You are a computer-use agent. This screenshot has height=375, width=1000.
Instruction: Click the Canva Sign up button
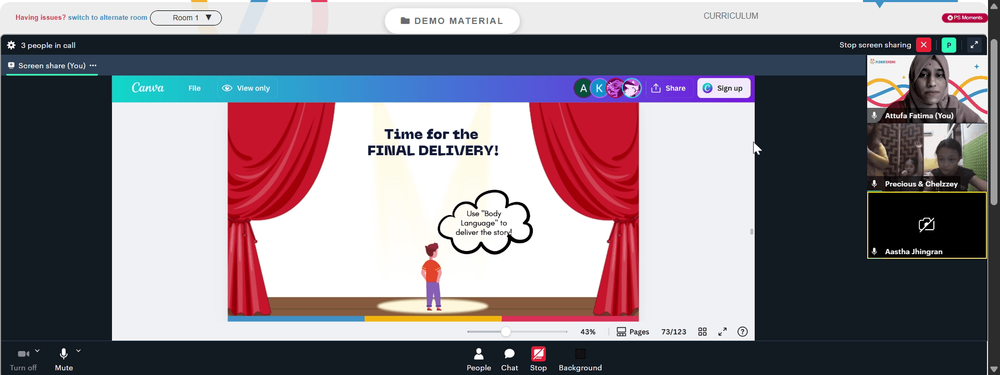pos(723,88)
